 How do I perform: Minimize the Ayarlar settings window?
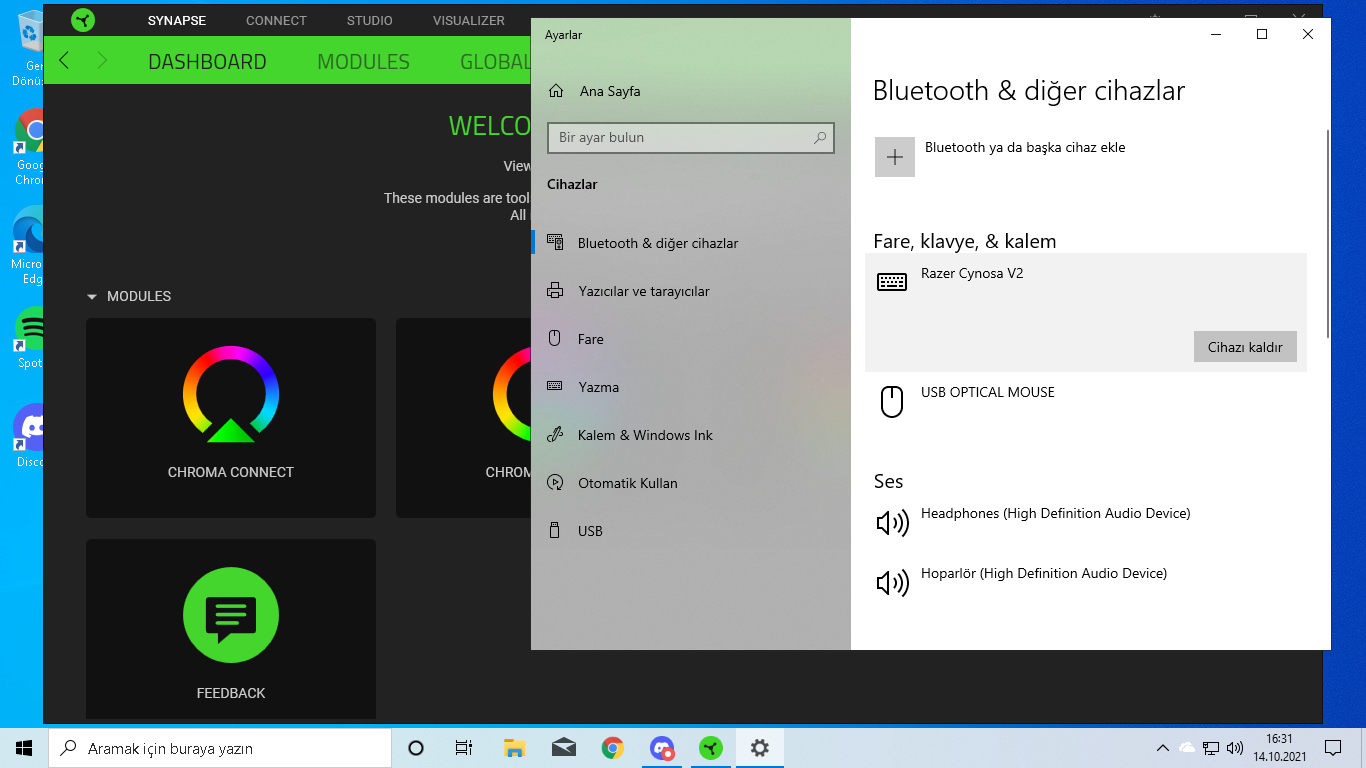point(1216,34)
